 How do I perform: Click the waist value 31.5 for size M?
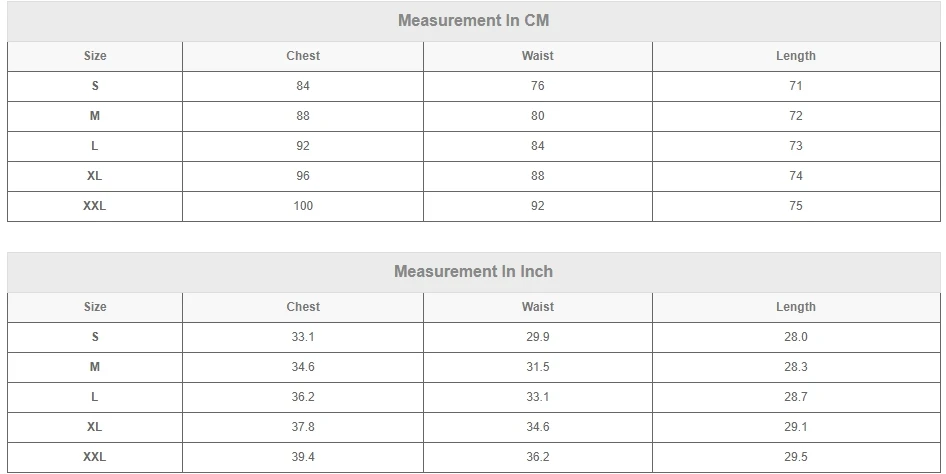(x=538, y=367)
